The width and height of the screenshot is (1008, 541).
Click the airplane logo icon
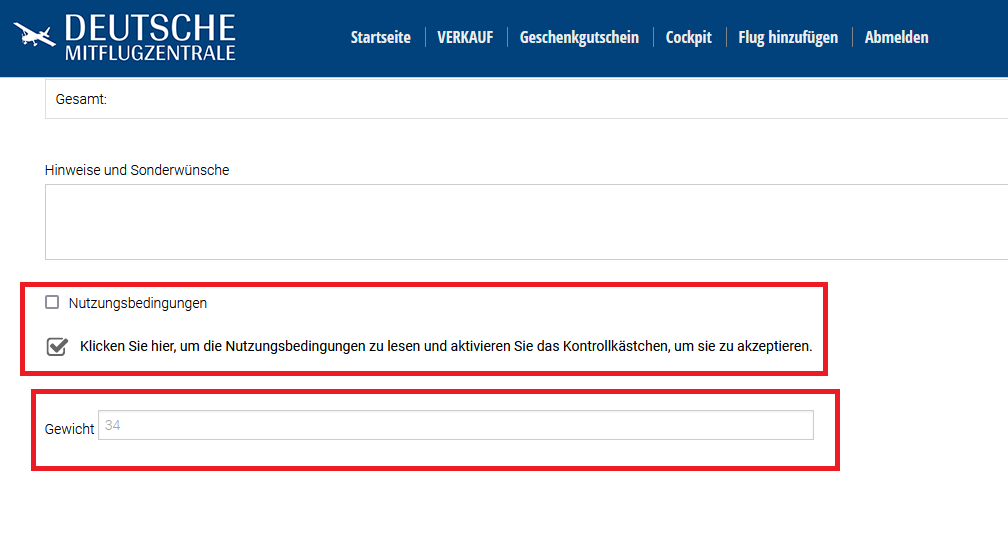tap(35, 35)
